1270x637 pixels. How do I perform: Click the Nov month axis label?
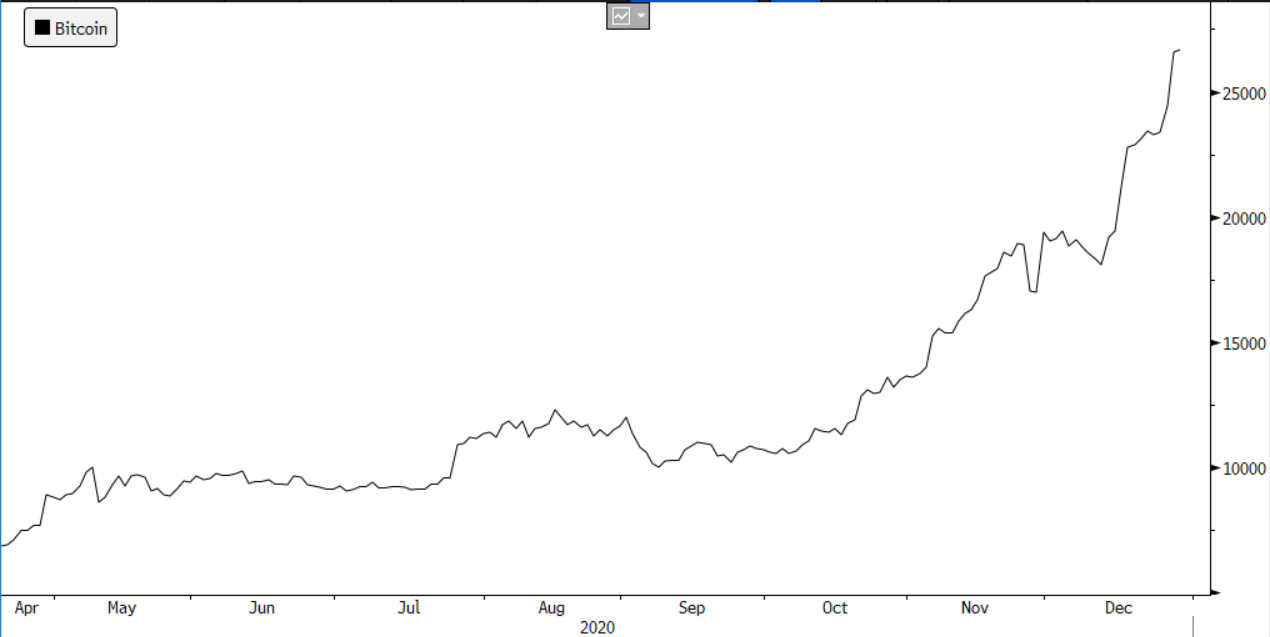click(x=975, y=608)
